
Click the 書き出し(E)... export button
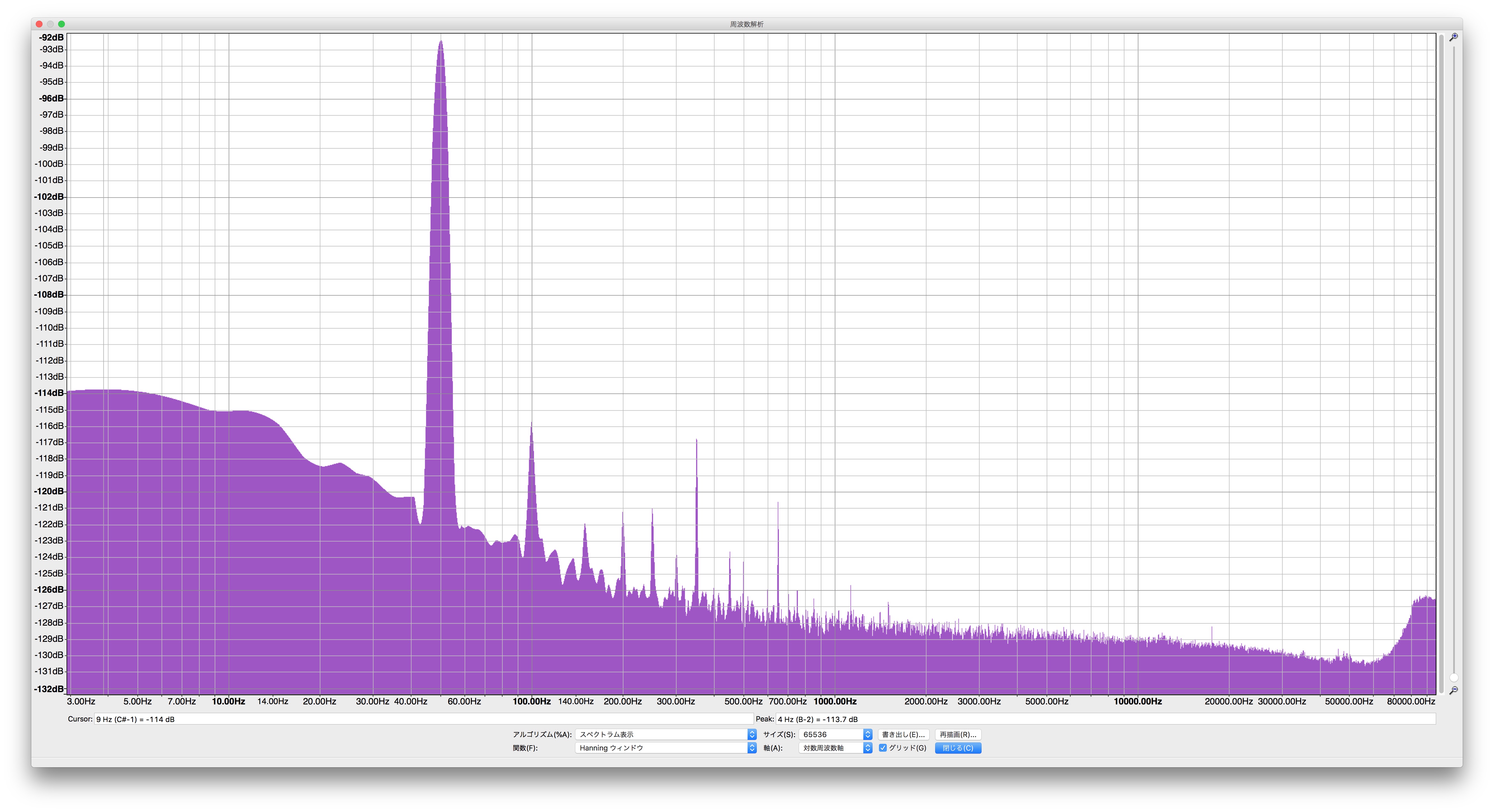tap(903, 734)
